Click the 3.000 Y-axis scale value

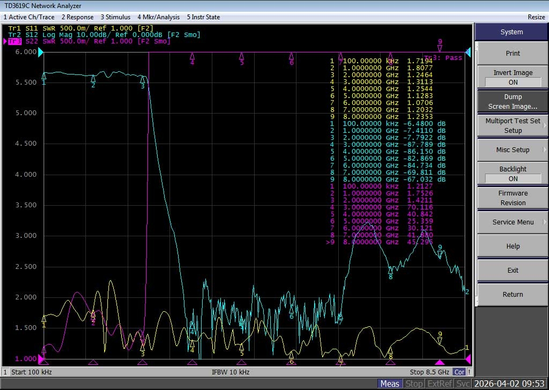point(26,236)
